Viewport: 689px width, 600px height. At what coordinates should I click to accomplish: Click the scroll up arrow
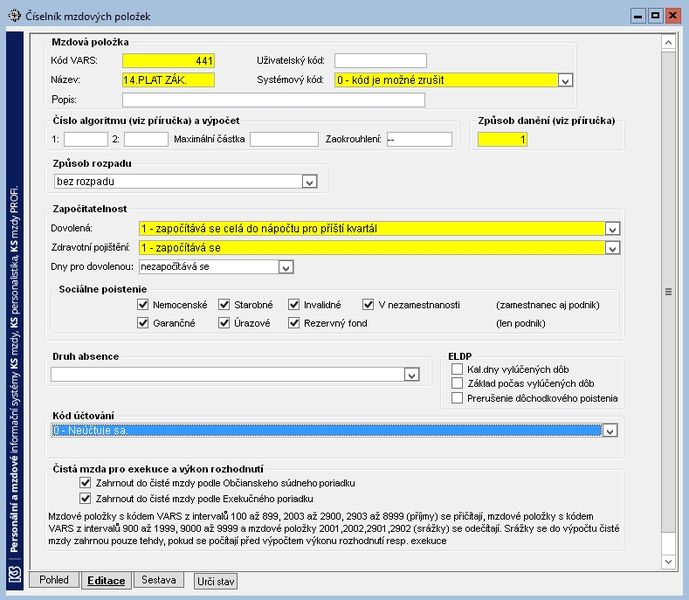(x=668, y=43)
